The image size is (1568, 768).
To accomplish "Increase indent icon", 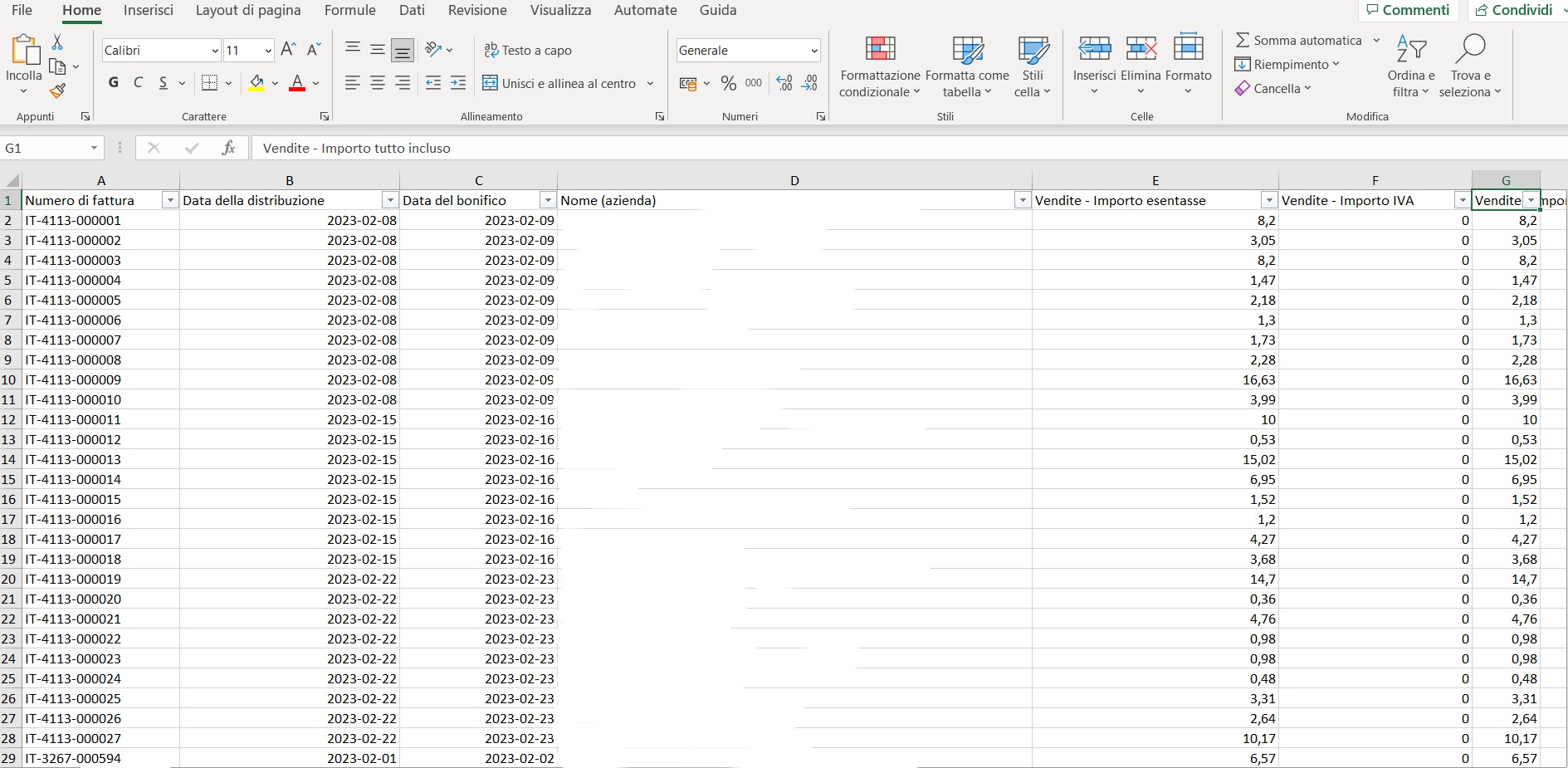I will click(458, 83).
